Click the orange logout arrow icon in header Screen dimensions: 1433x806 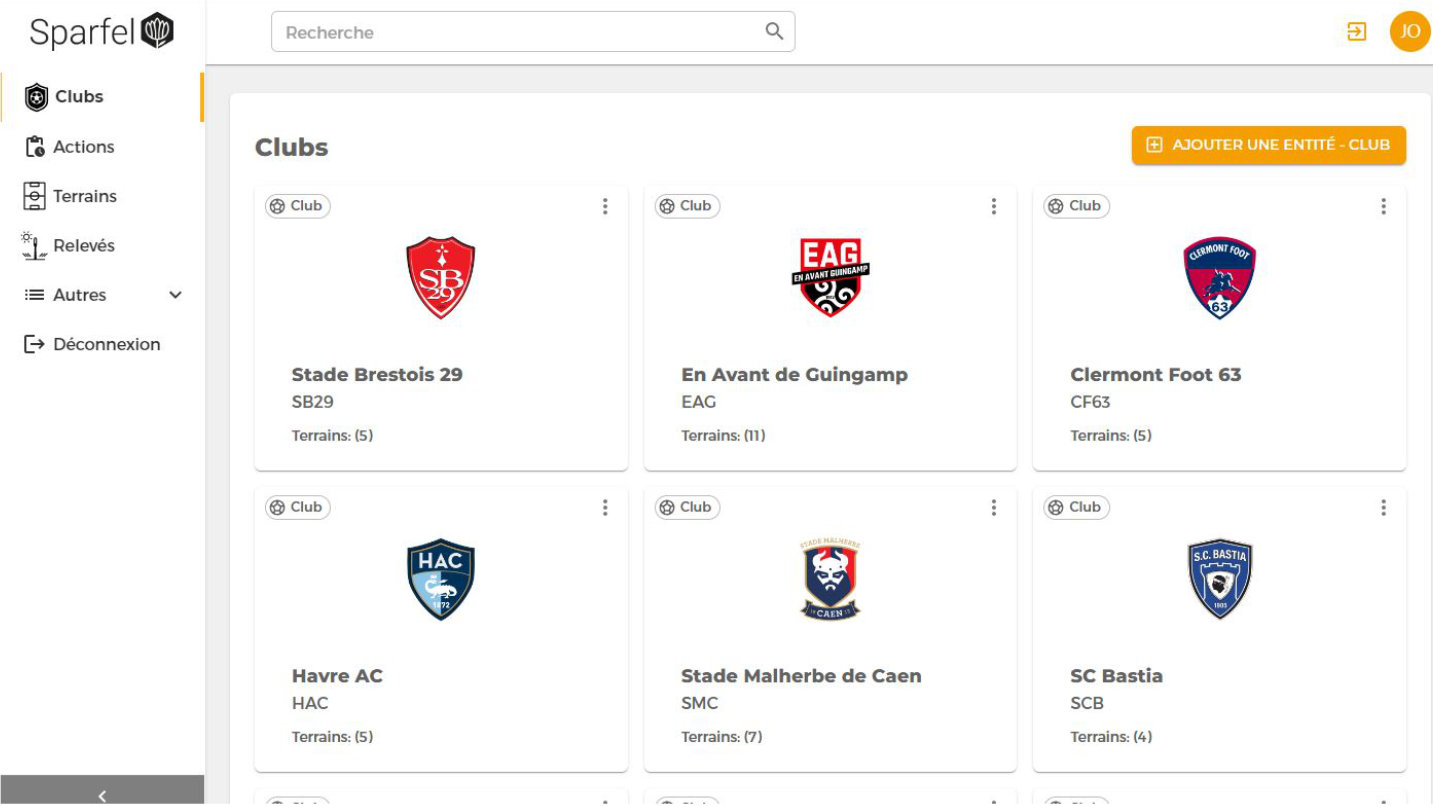pyautogui.click(x=1356, y=32)
